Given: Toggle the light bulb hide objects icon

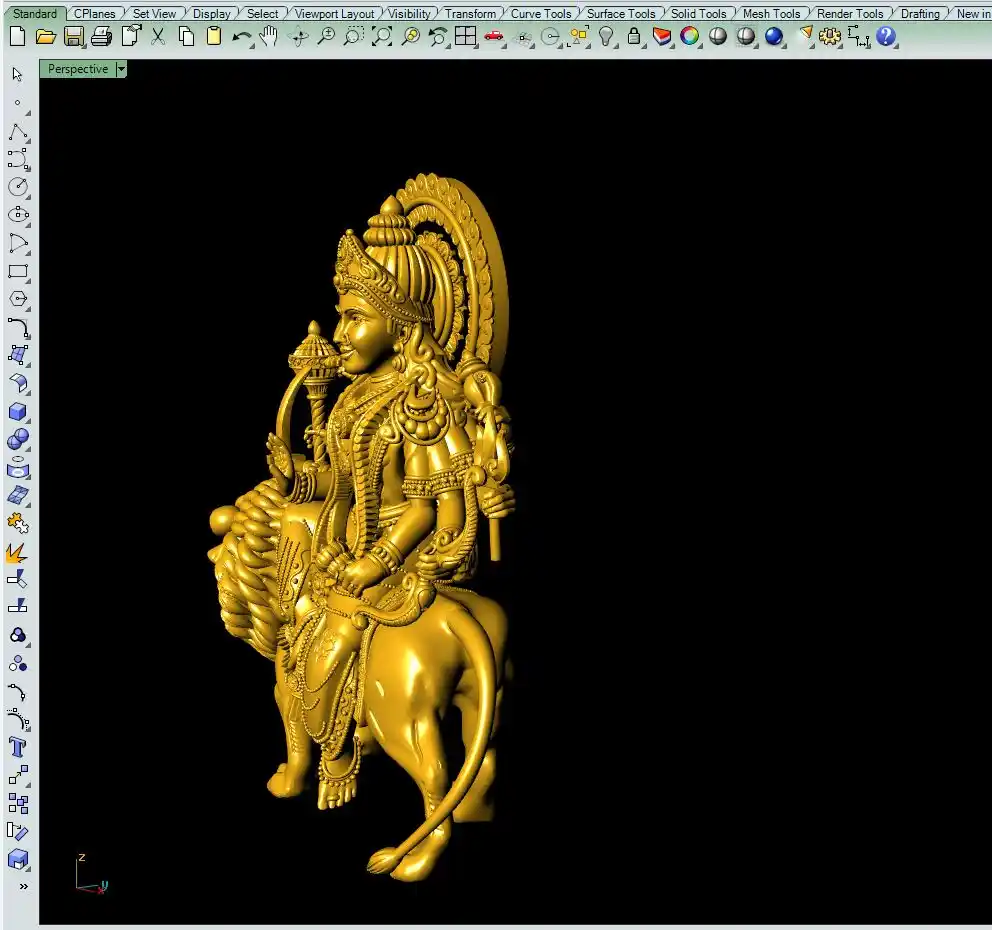Looking at the screenshot, I should click(x=606, y=37).
